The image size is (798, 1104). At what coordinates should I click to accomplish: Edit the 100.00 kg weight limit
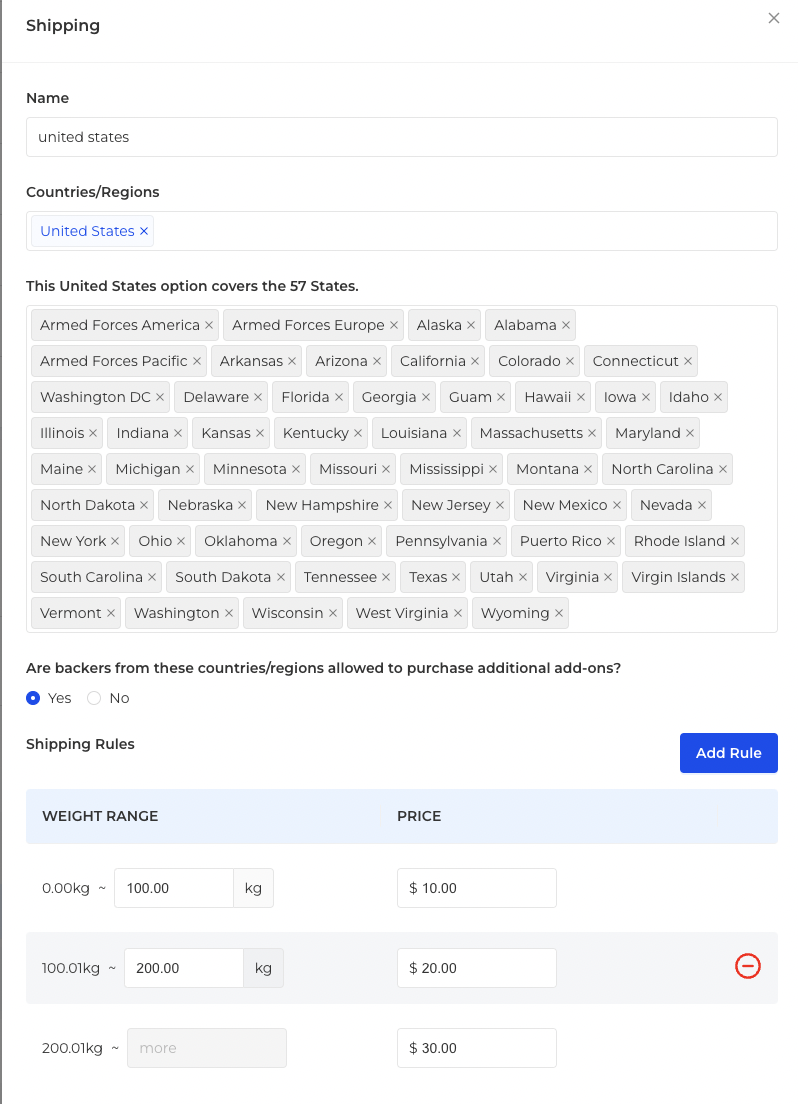pos(173,888)
